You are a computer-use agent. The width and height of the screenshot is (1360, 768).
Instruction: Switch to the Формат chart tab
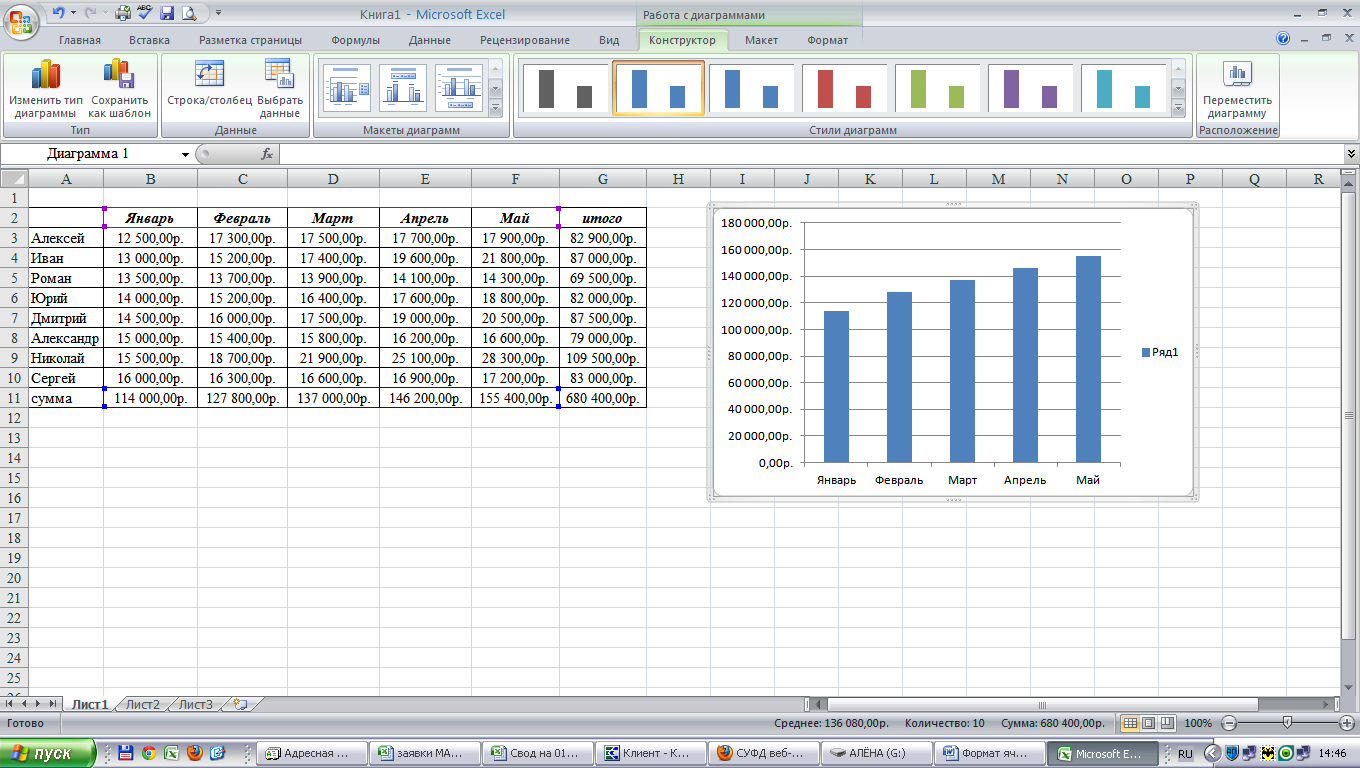827,40
